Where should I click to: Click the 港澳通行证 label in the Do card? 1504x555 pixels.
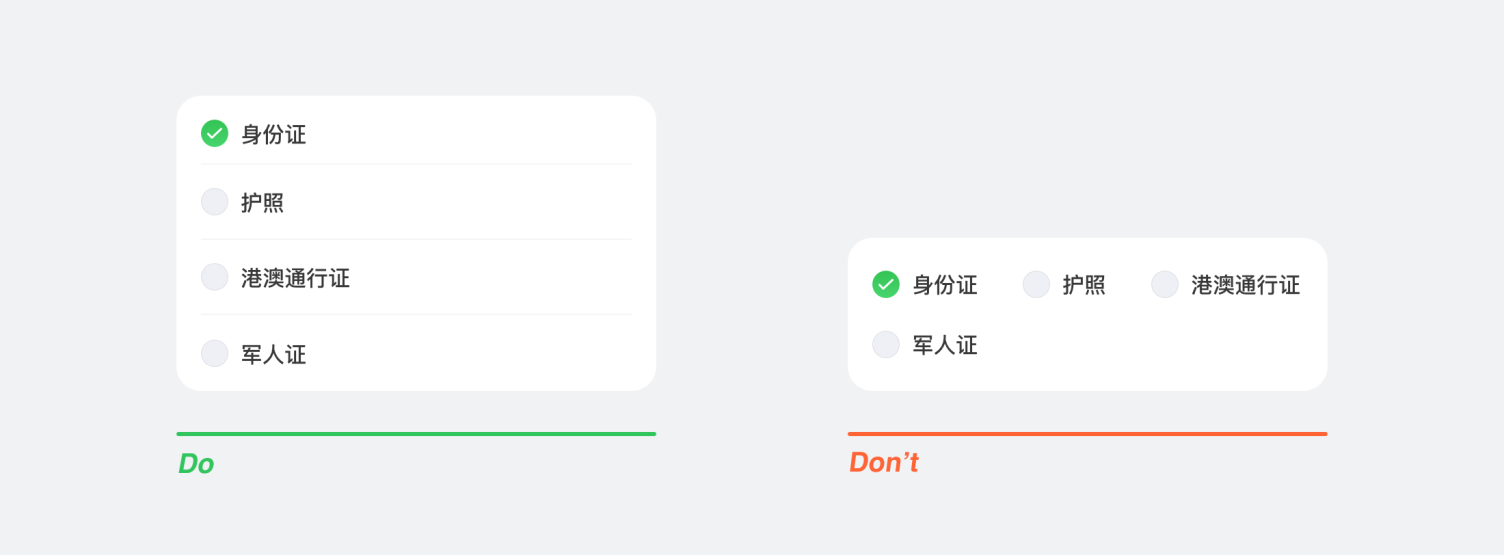pyautogui.click(x=295, y=278)
